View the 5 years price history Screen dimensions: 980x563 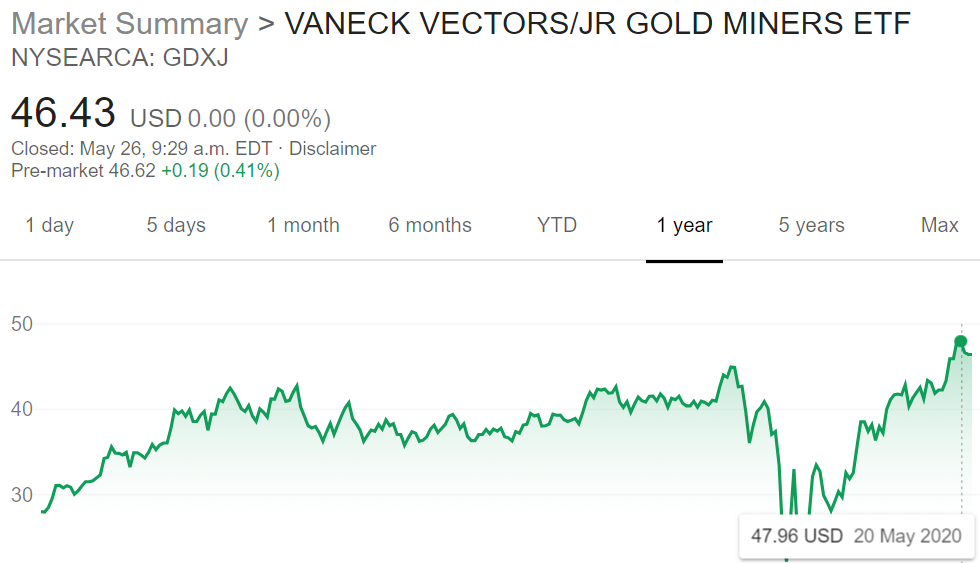pos(811,225)
